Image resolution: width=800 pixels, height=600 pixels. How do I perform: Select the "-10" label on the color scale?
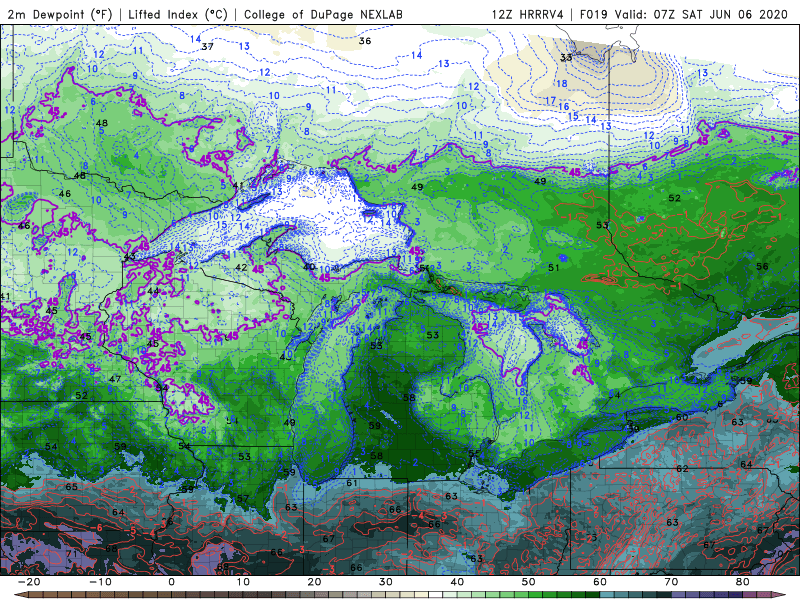(x=100, y=582)
